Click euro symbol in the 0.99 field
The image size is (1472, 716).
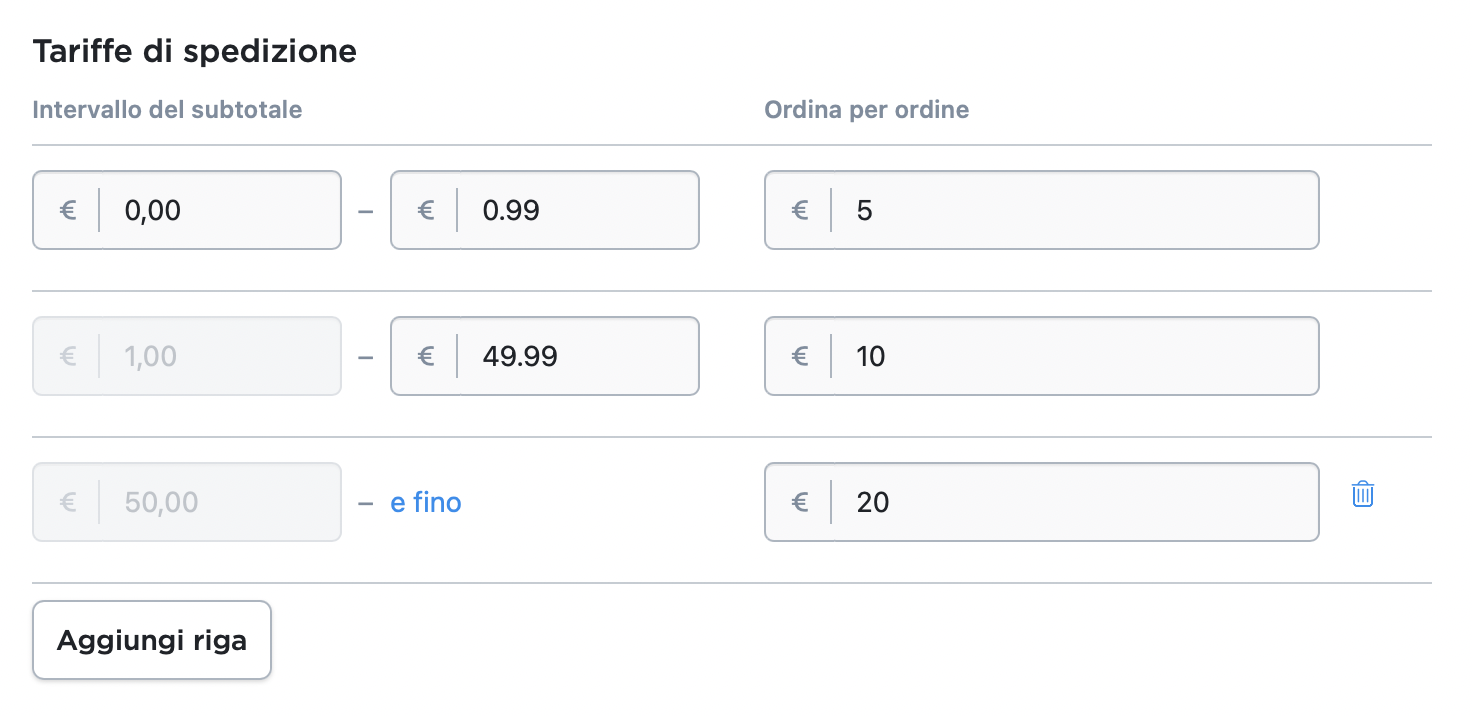click(426, 211)
